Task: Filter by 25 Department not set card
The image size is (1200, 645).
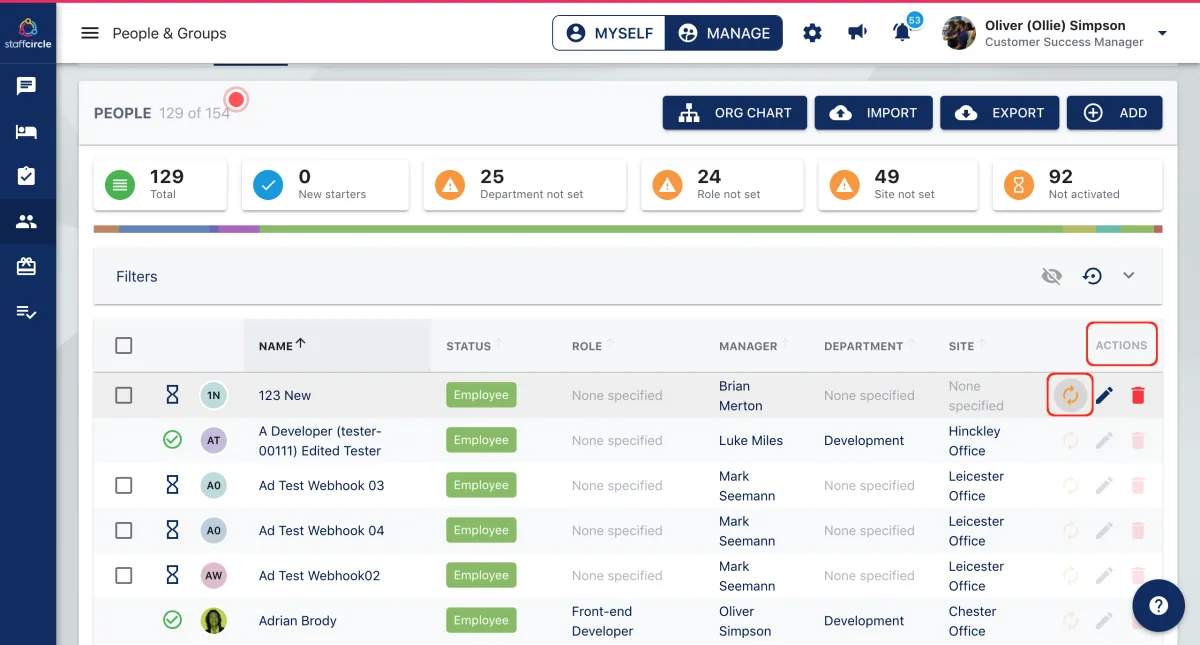Action: 525,185
